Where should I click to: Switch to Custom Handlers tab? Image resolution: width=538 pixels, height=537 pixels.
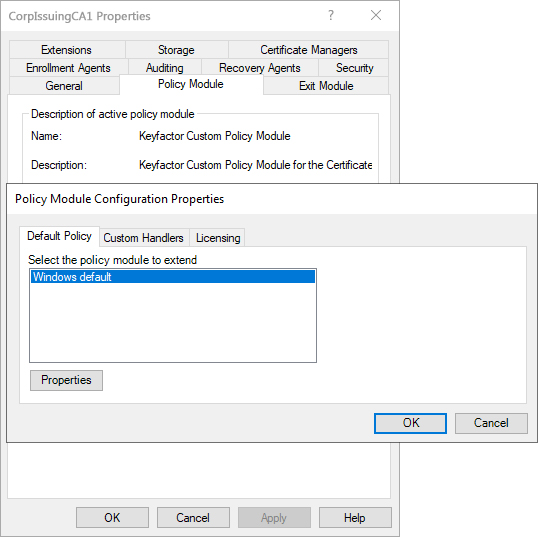143,238
